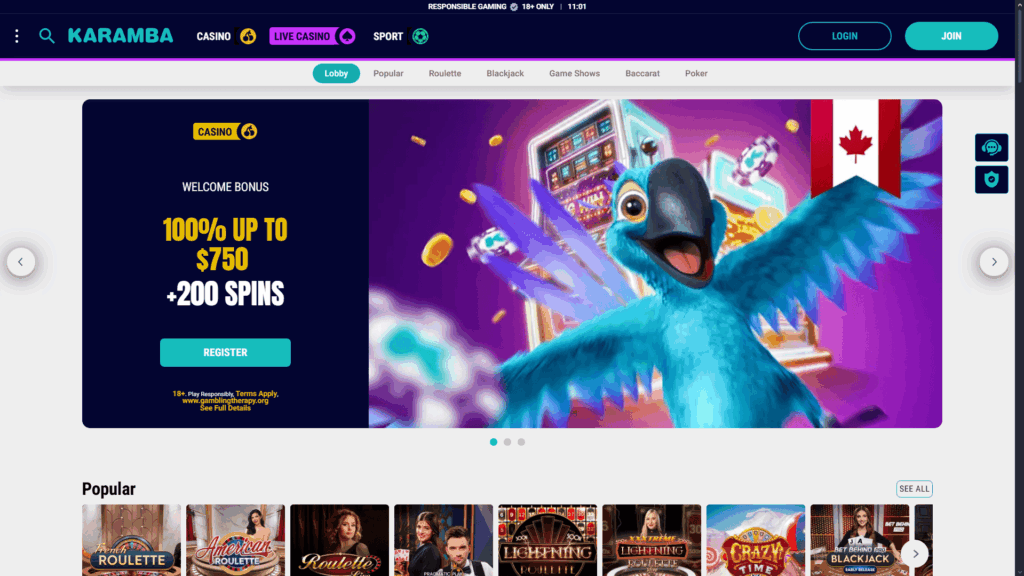Open the three-dot main menu

pos(17,36)
